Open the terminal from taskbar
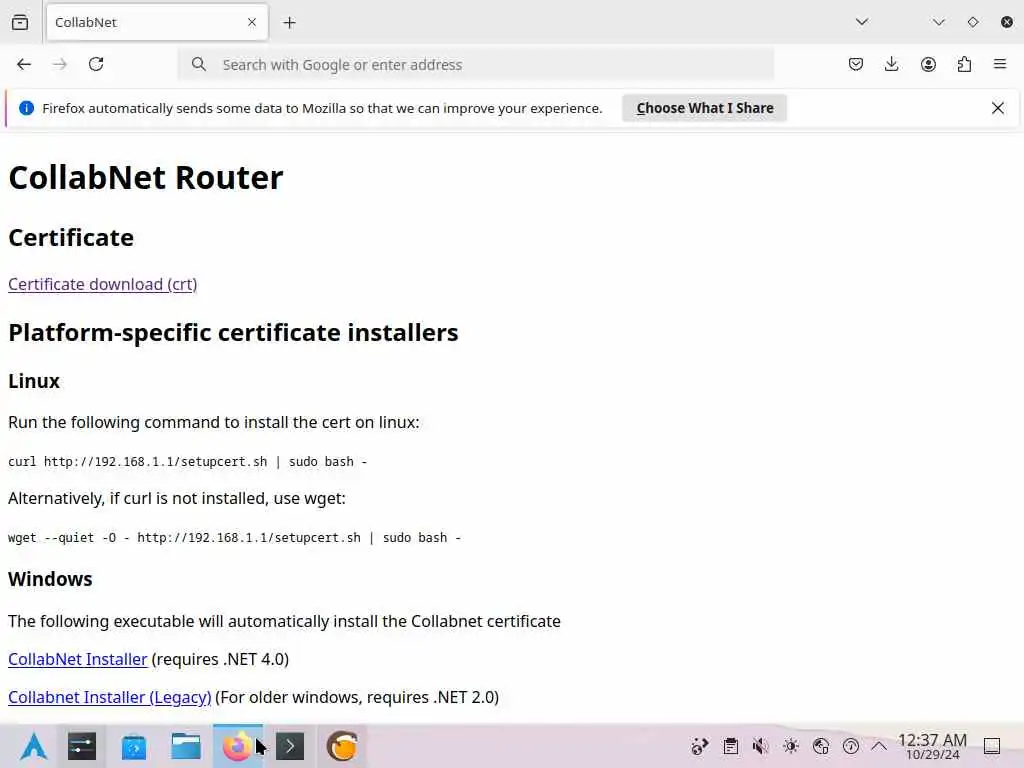 (x=290, y=746)
